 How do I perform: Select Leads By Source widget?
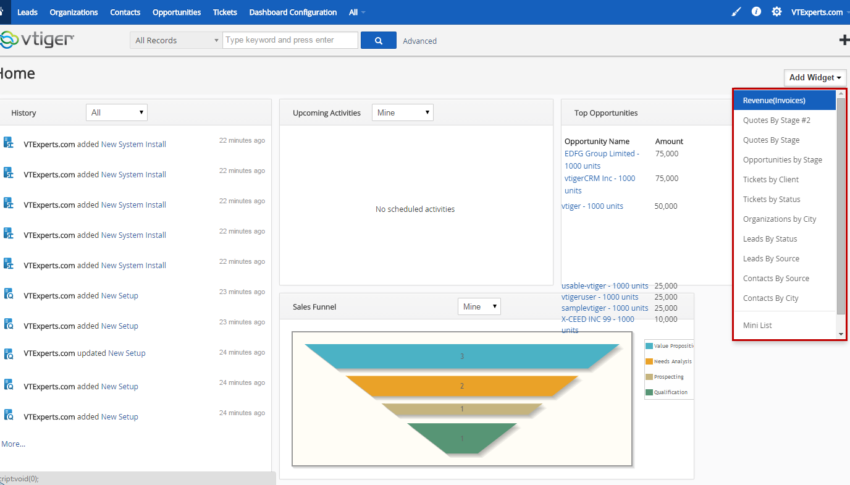click(x=771, y=258)
